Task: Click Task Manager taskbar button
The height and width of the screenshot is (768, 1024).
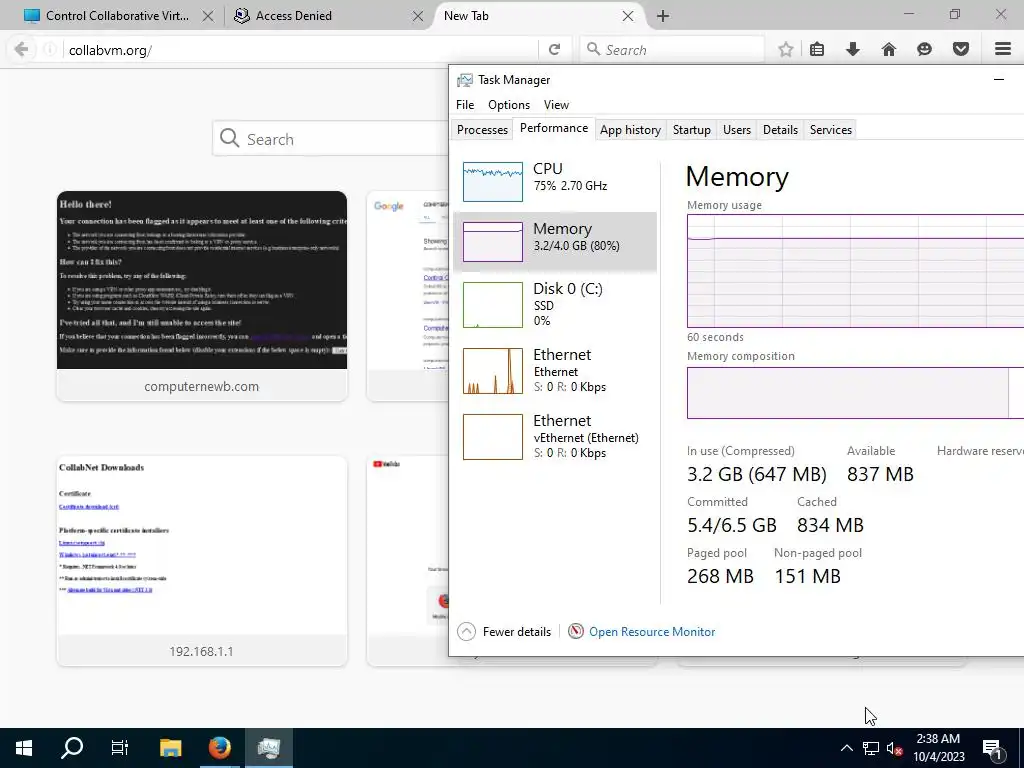Action: point(268,748)
